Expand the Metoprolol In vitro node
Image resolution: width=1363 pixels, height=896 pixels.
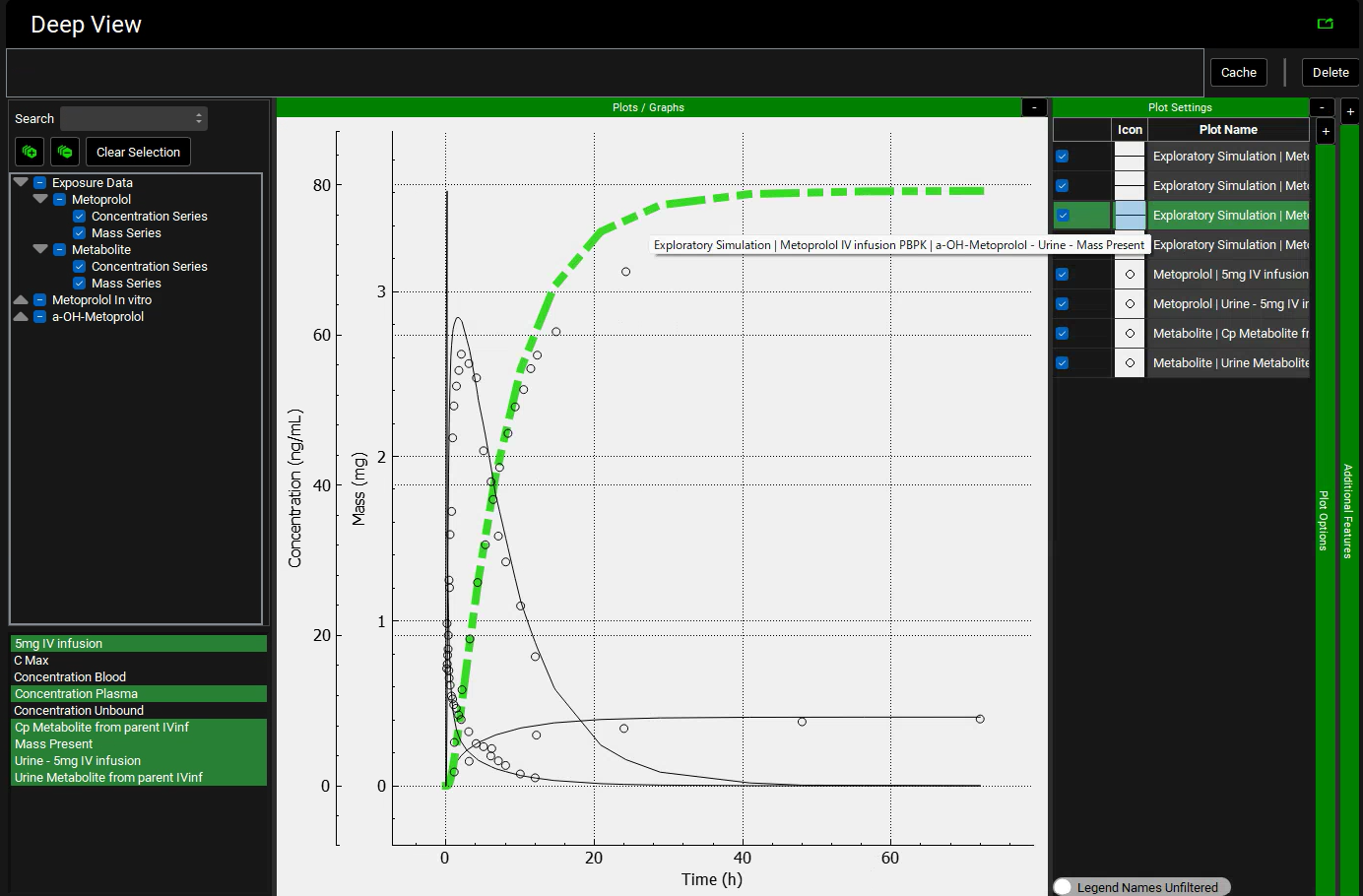click(21, 299)
